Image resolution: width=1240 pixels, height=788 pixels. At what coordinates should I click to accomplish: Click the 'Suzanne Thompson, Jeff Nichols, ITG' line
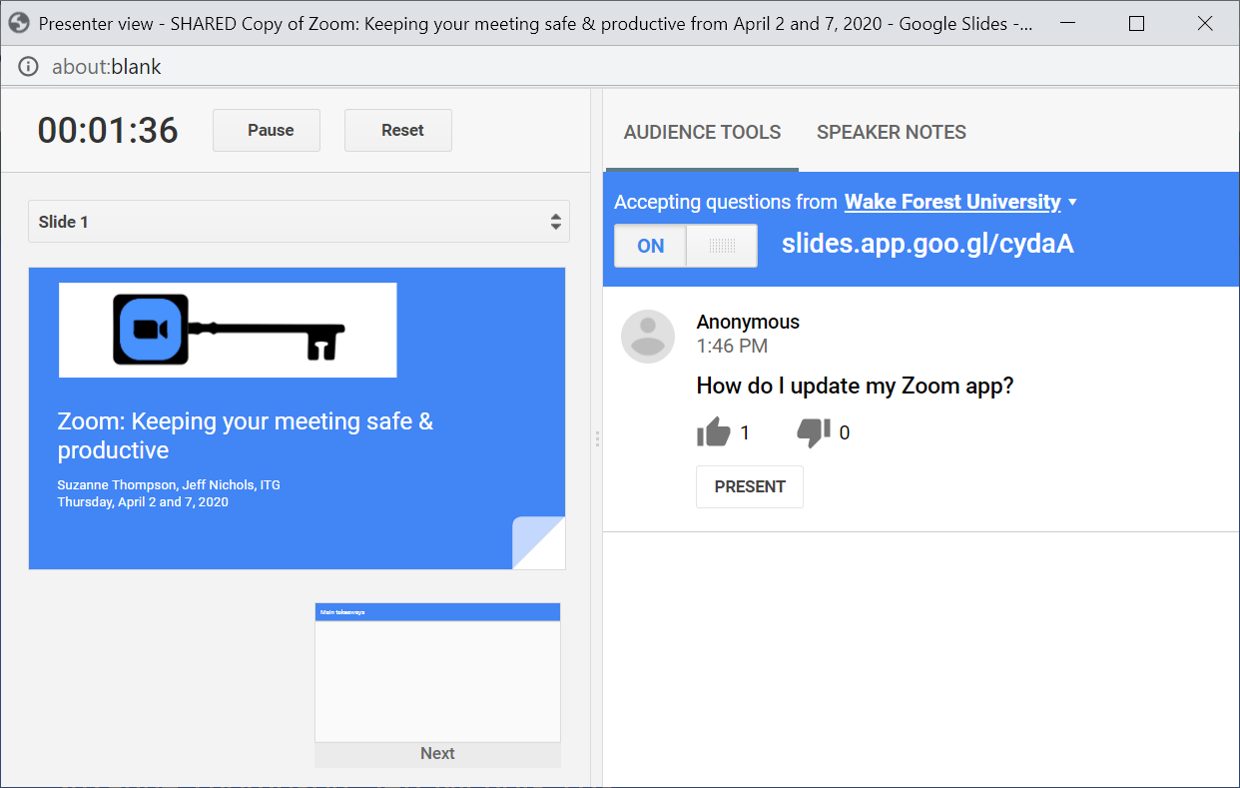(x=169, y=485)
